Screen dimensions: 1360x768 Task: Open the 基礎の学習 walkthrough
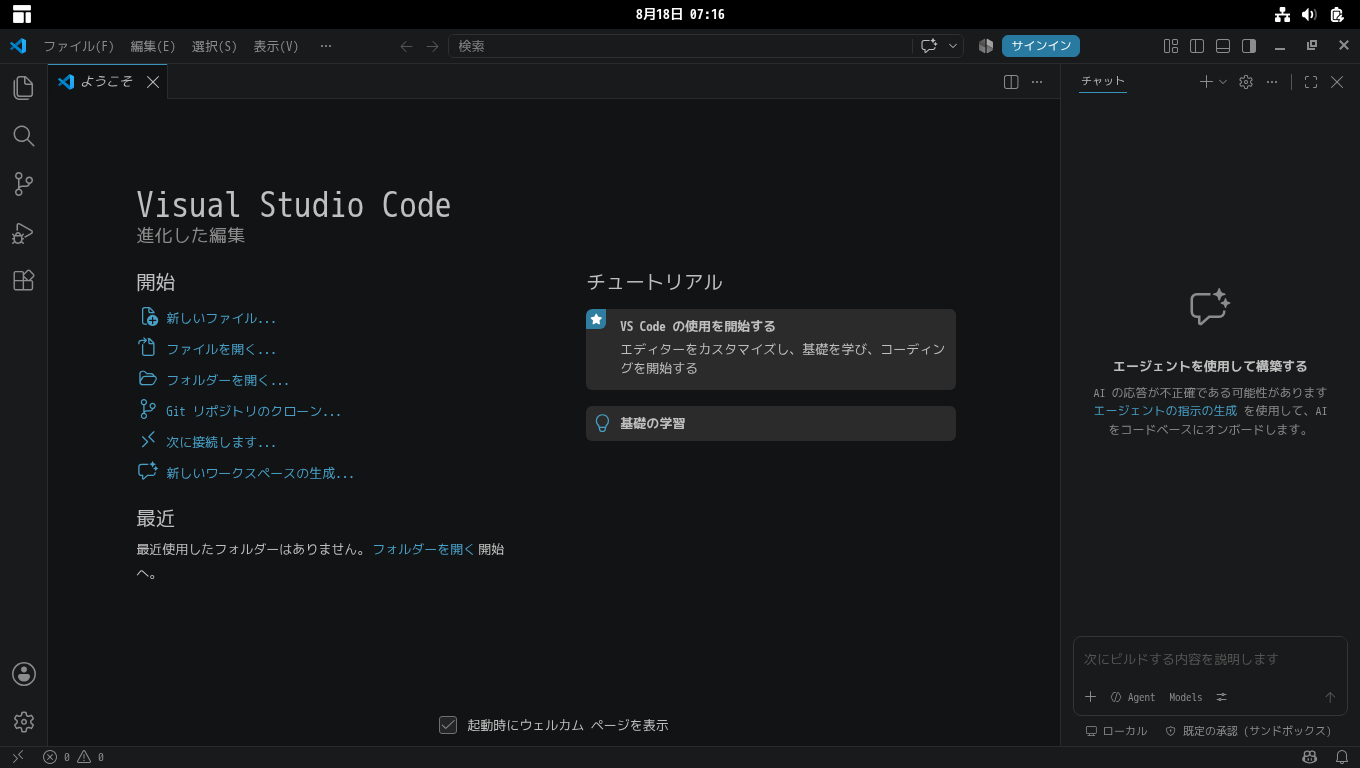point(771,423)
